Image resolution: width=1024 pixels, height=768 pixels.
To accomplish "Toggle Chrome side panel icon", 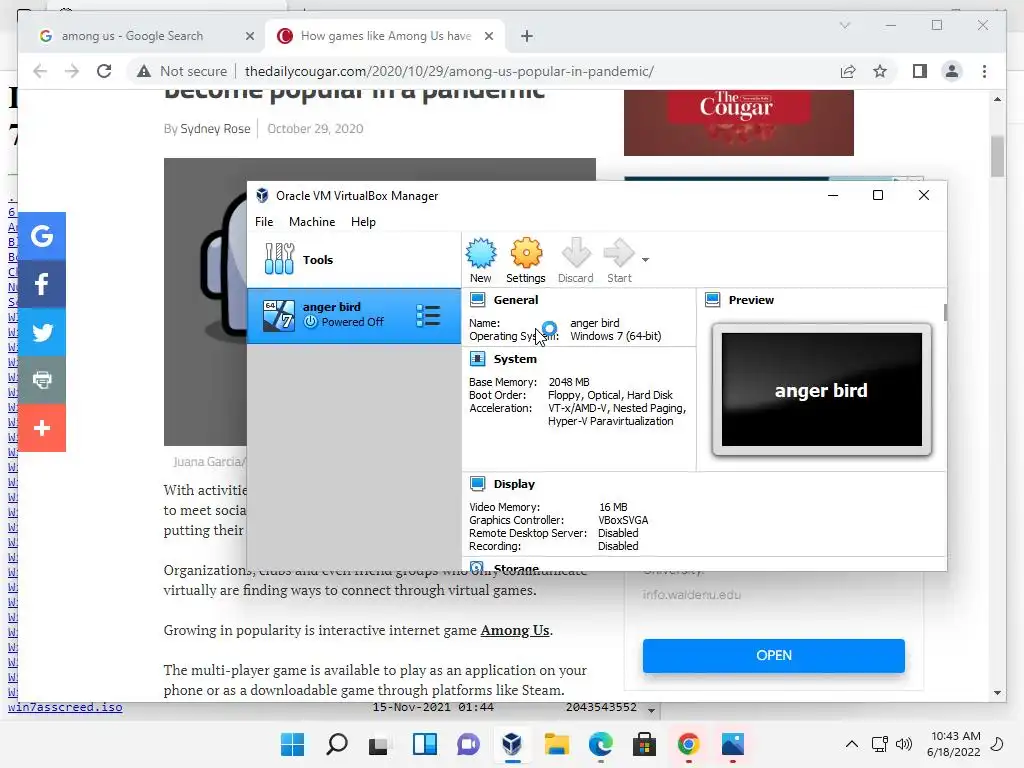I will coord(920,71).
